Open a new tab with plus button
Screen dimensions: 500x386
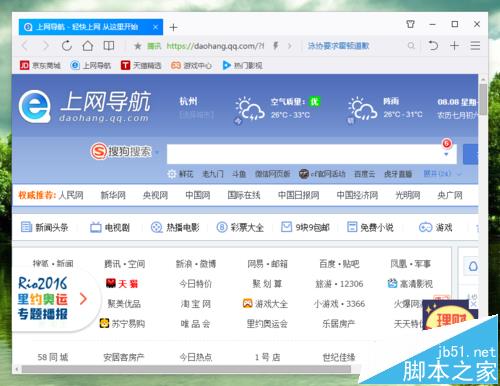coord(173,27)
